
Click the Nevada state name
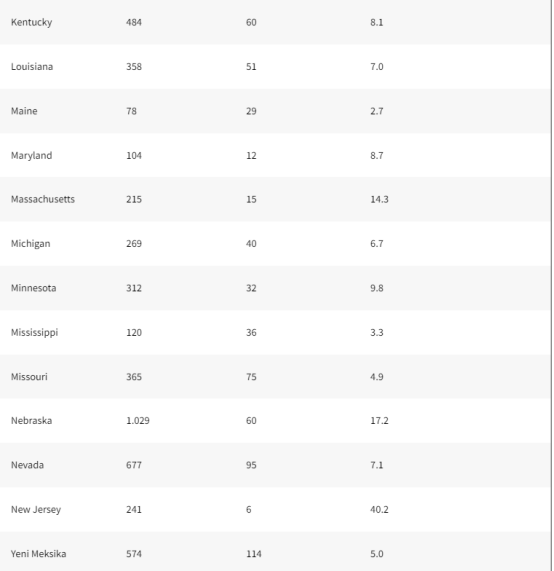coord(27,465)
